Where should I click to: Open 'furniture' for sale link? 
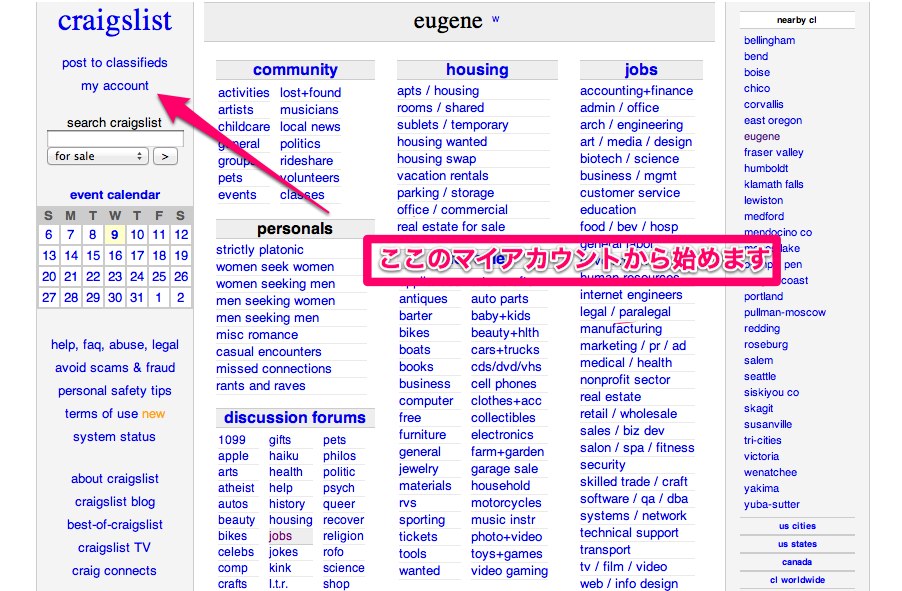click(422, 435)
